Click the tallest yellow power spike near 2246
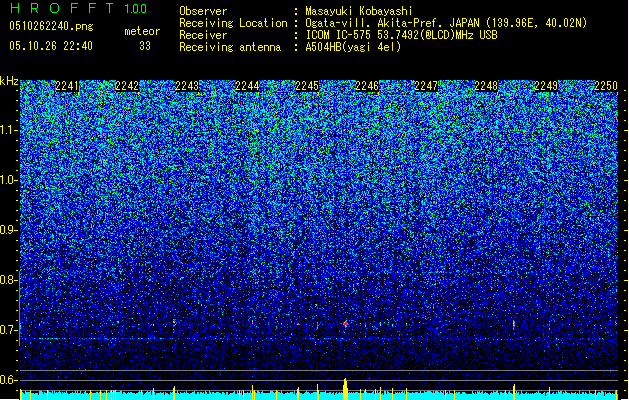 [x=345, y=389]
